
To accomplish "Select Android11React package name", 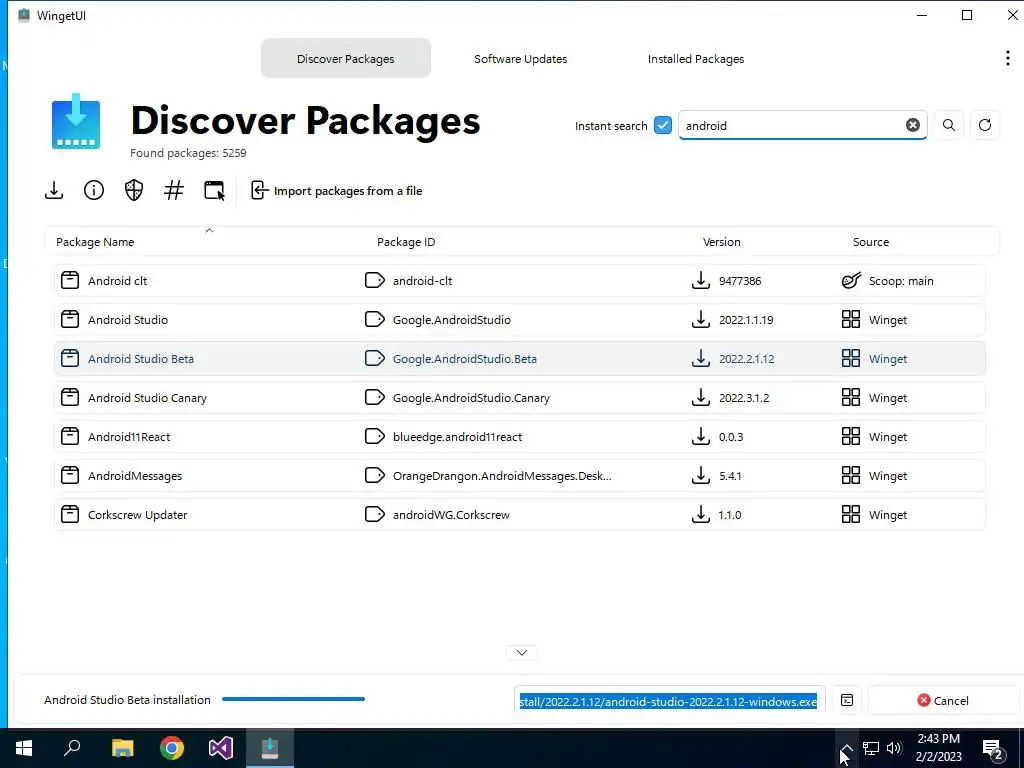I will click(129, 437).
